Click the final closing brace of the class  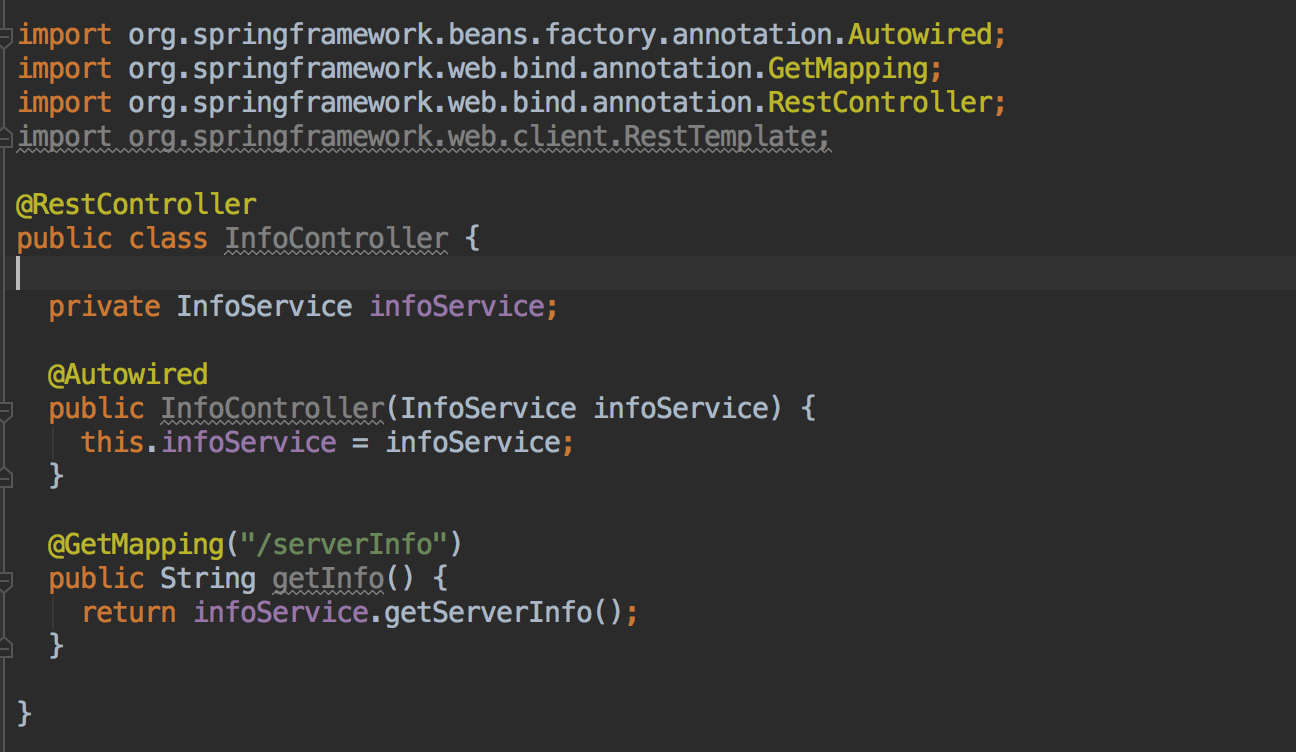(25, 715)
